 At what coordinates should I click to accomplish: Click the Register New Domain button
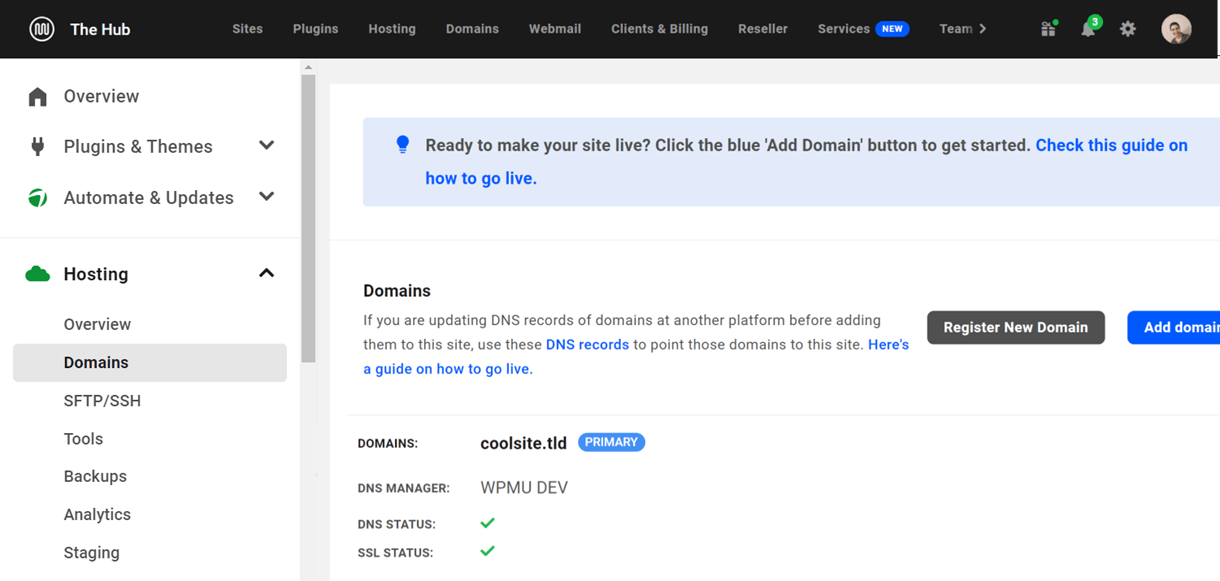tap(1016, 327)
